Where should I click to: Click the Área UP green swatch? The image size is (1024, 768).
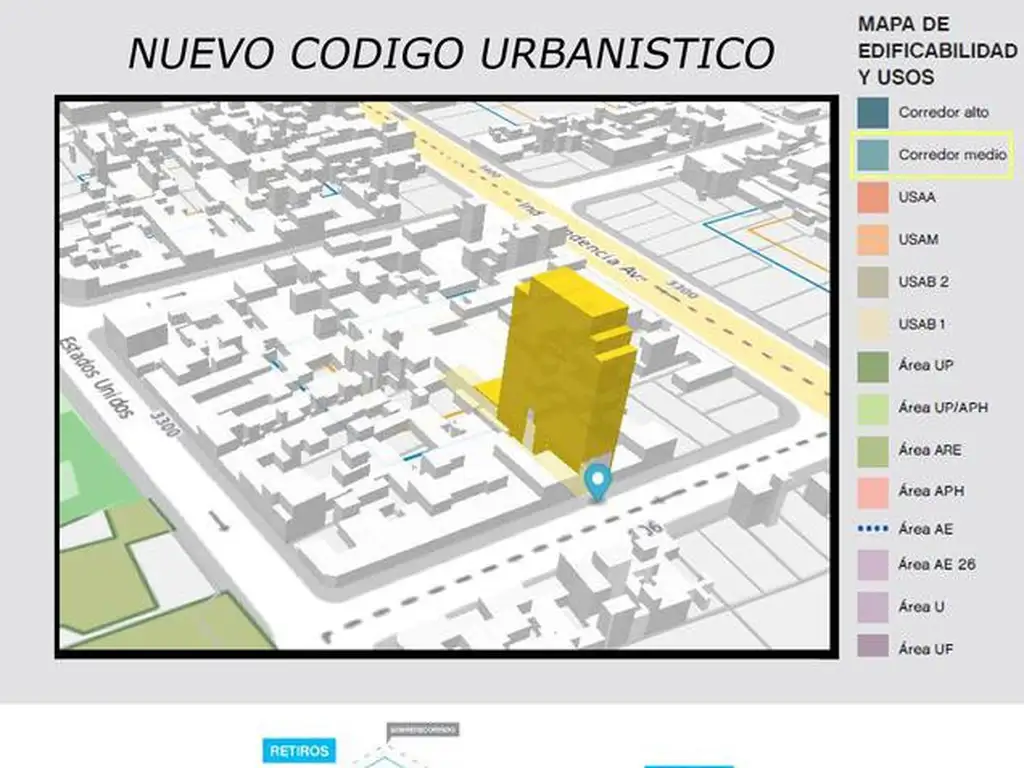(873, 366)
